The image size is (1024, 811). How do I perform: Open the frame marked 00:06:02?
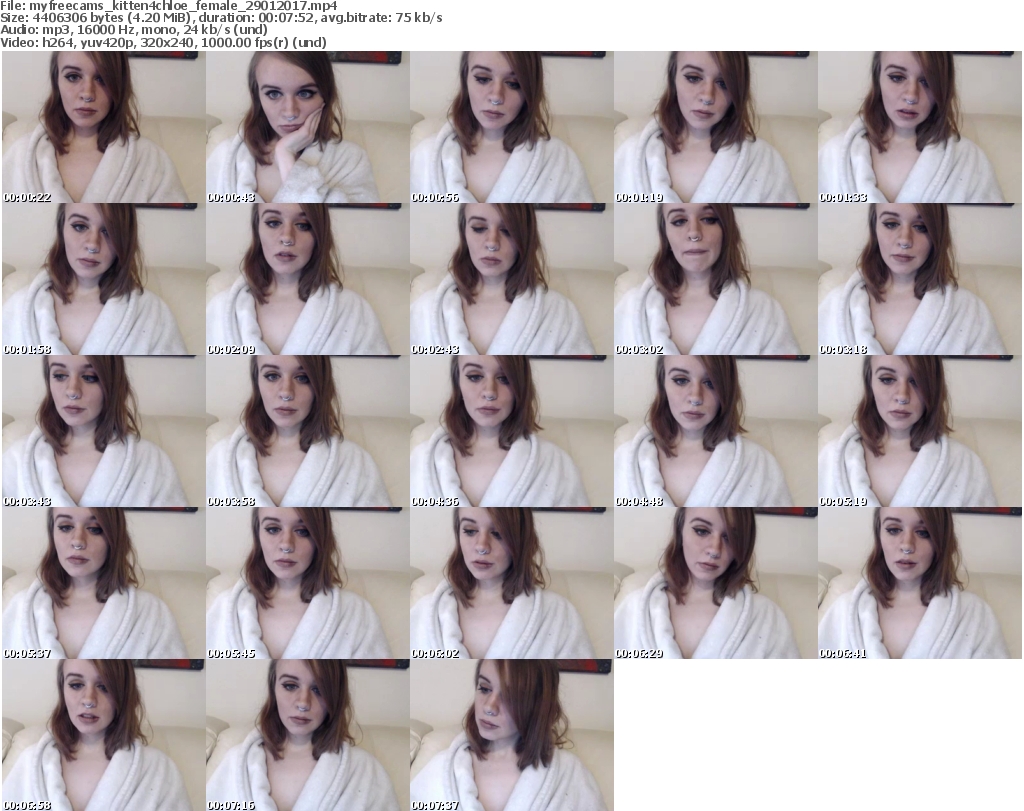(x=511, y=583)
